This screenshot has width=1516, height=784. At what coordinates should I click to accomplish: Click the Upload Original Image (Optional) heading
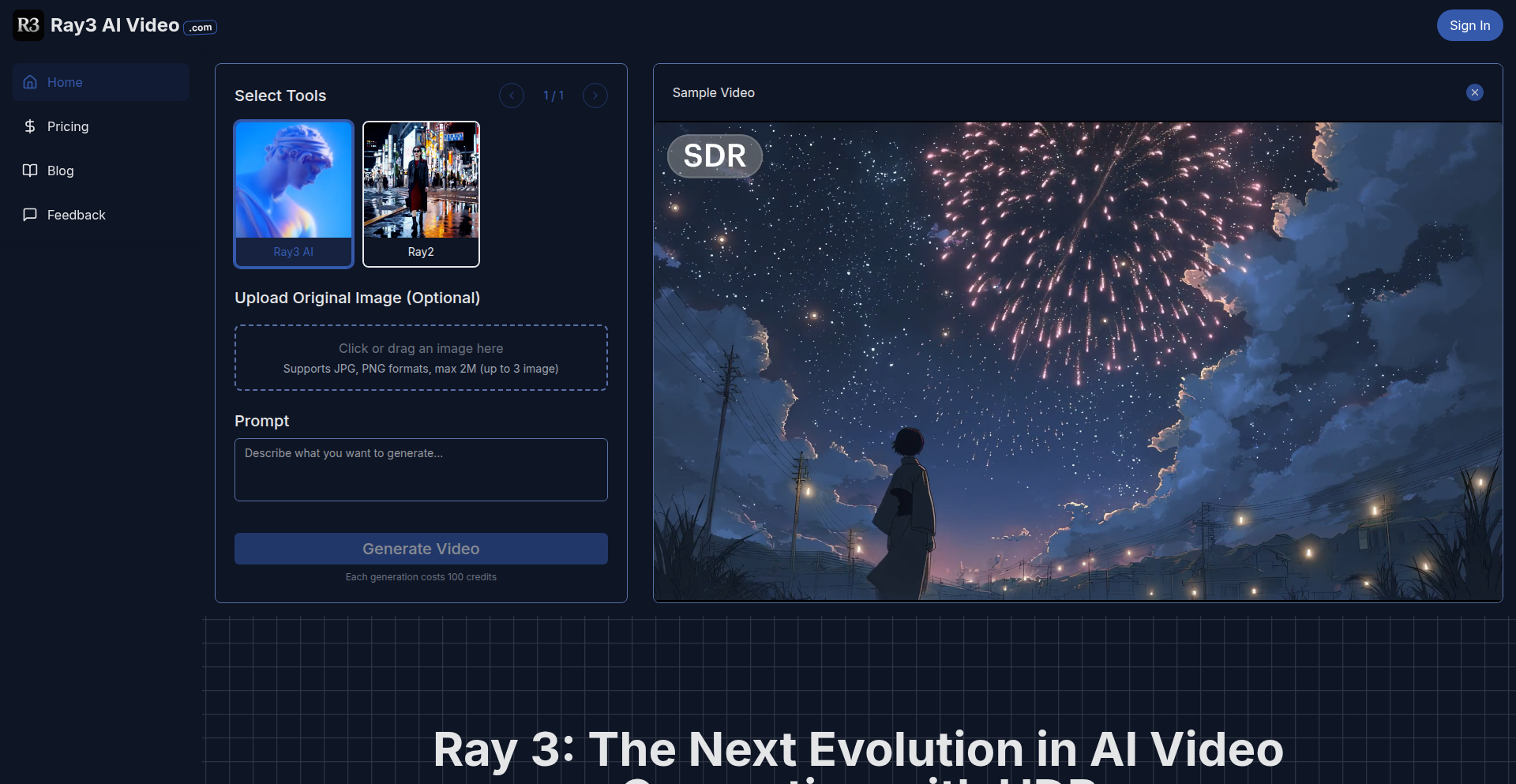(357, 298)
